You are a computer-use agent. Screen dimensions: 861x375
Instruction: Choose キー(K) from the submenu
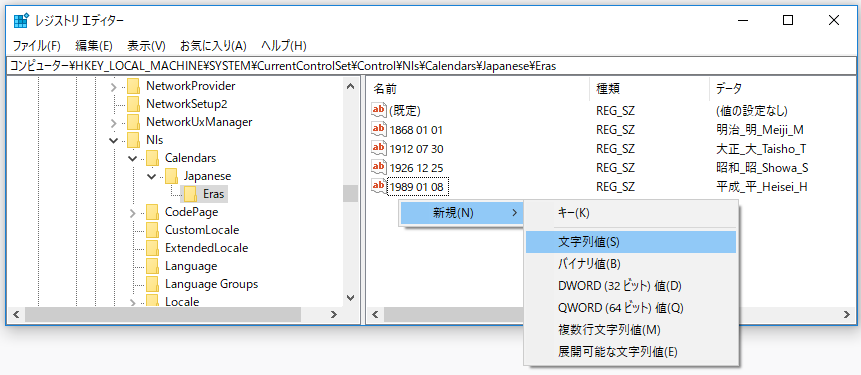pyautogui.click(x=630, y=213)
